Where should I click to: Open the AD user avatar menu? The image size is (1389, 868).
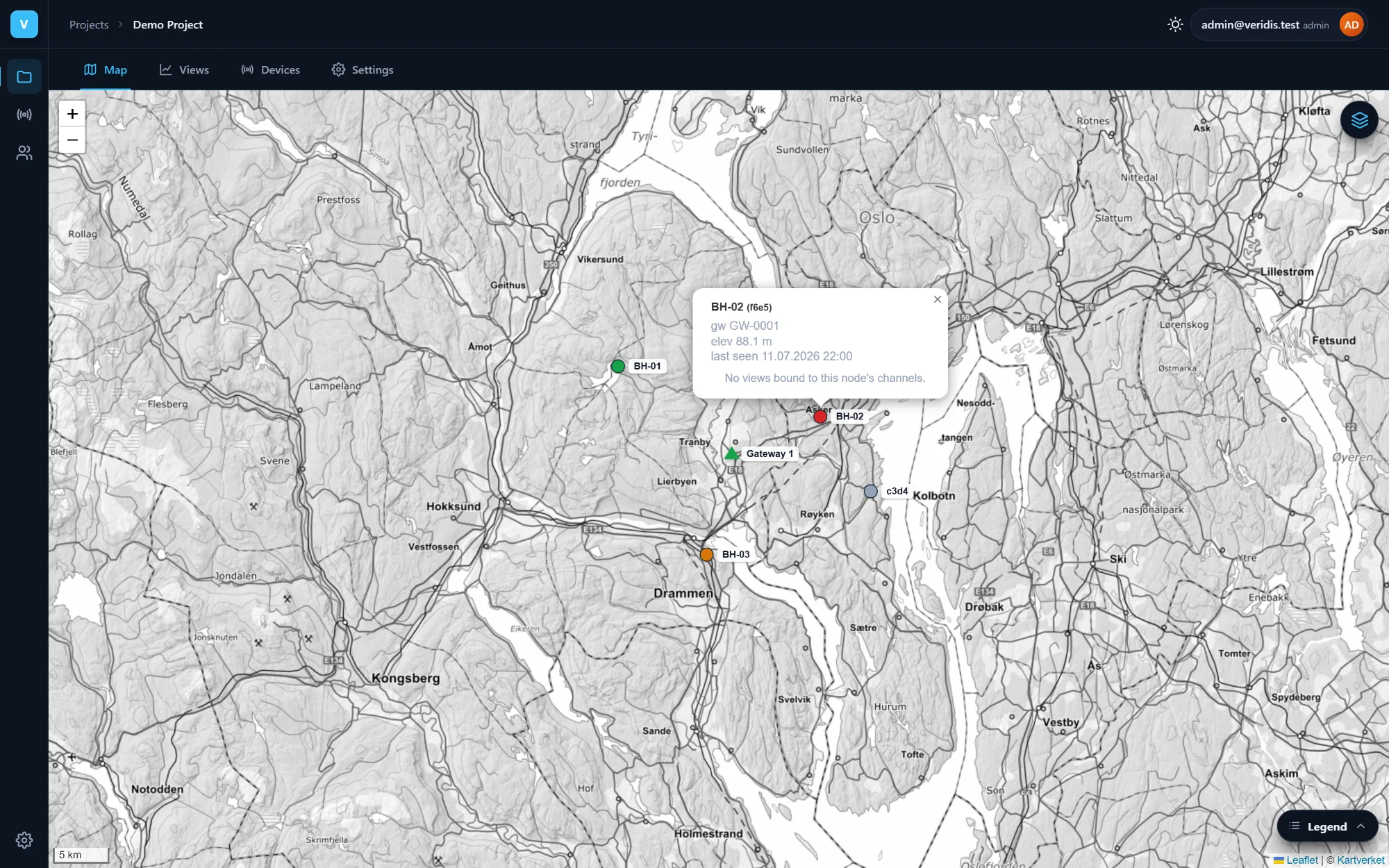click(1351, 25)
